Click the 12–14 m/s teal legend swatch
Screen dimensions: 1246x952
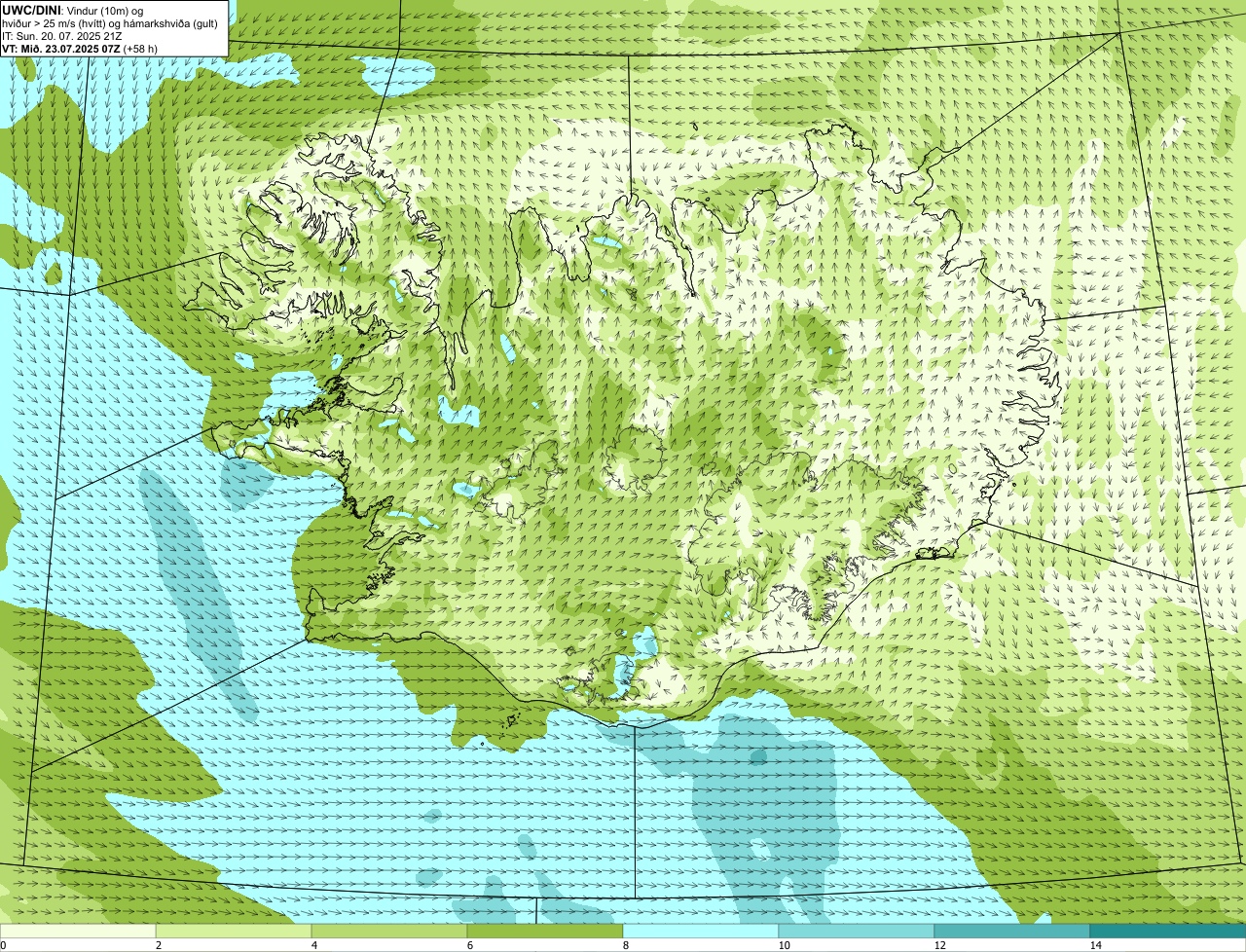tap(1012, 931)
